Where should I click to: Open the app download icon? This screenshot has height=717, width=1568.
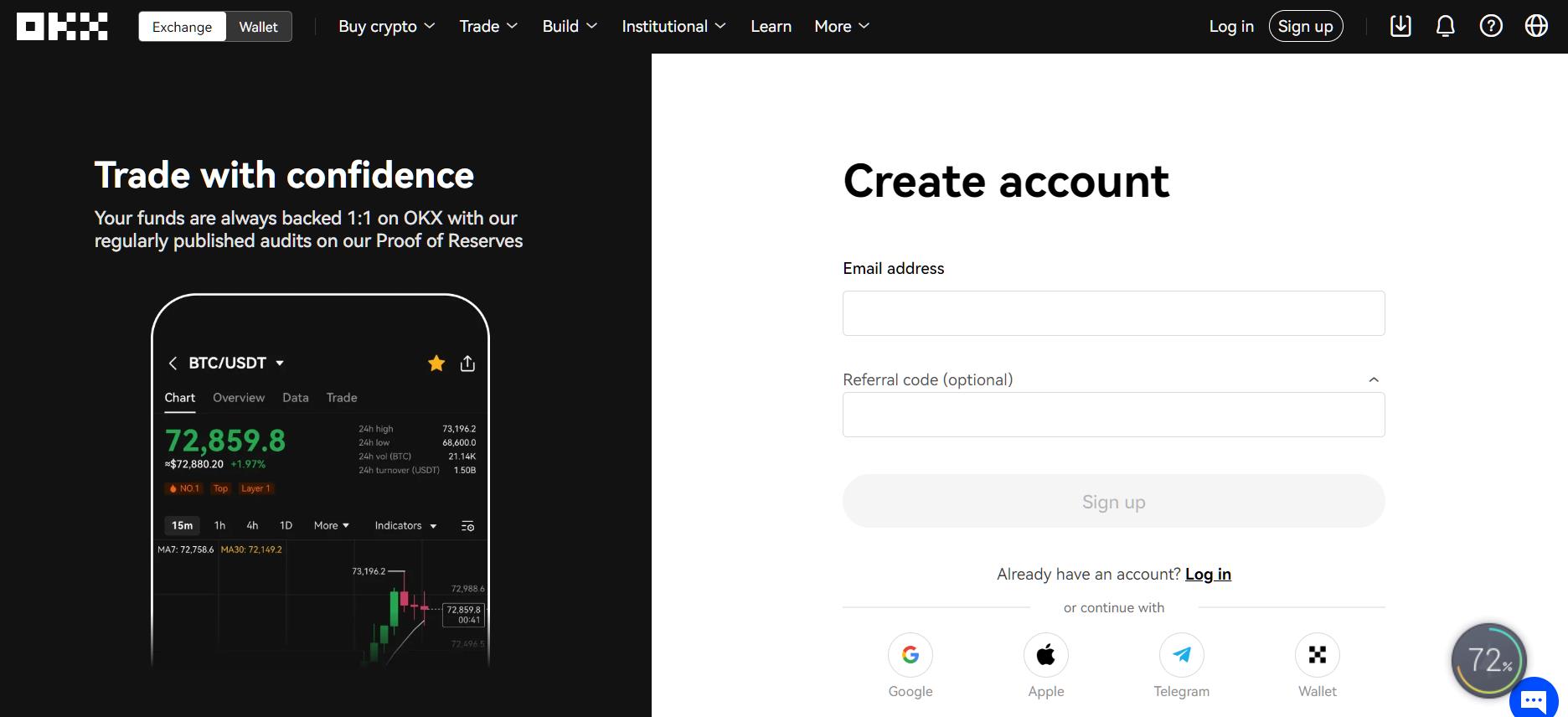click(x=1400, y=26)
